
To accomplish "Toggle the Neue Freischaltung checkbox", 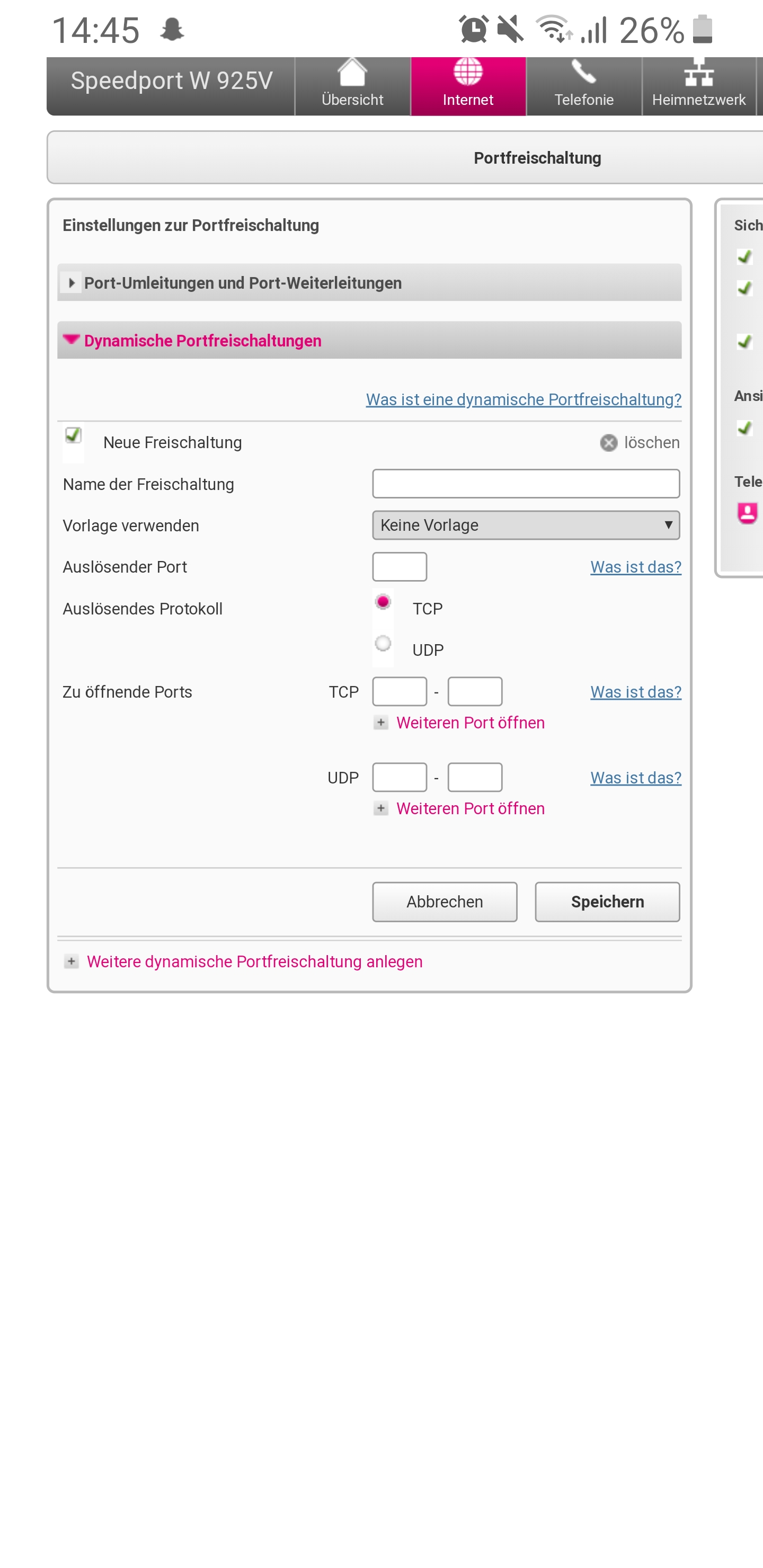I will click(x=73, y=435).
